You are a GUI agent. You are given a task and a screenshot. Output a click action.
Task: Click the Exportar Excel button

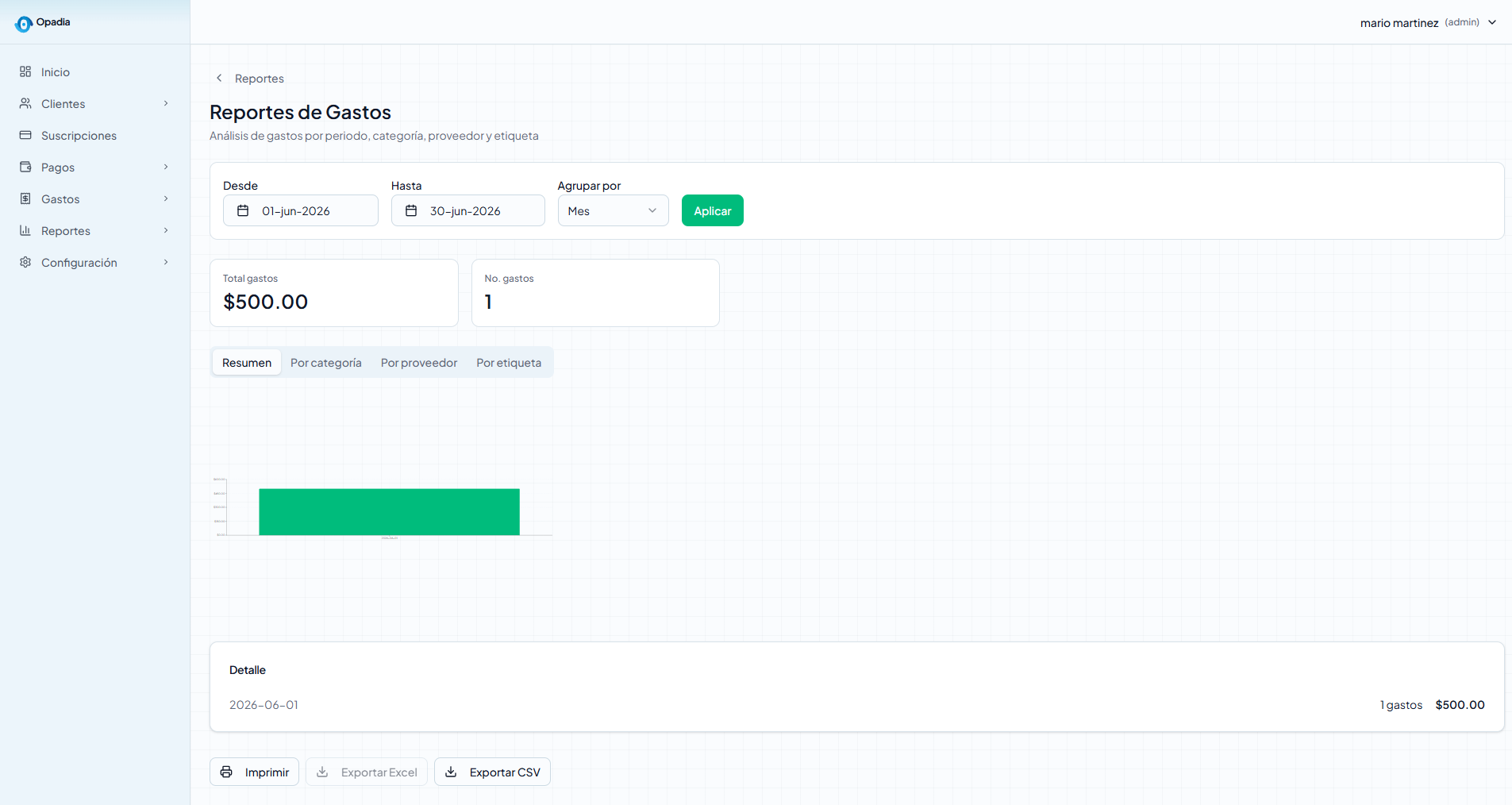click(367, 772)
